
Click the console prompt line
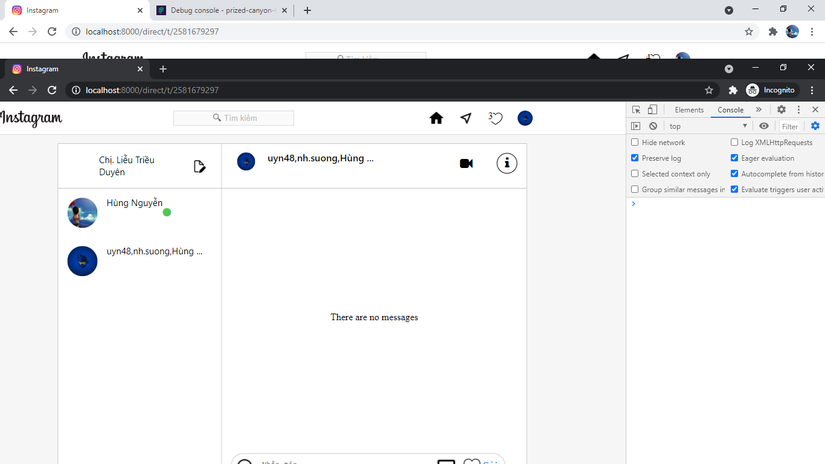(726, 204)
